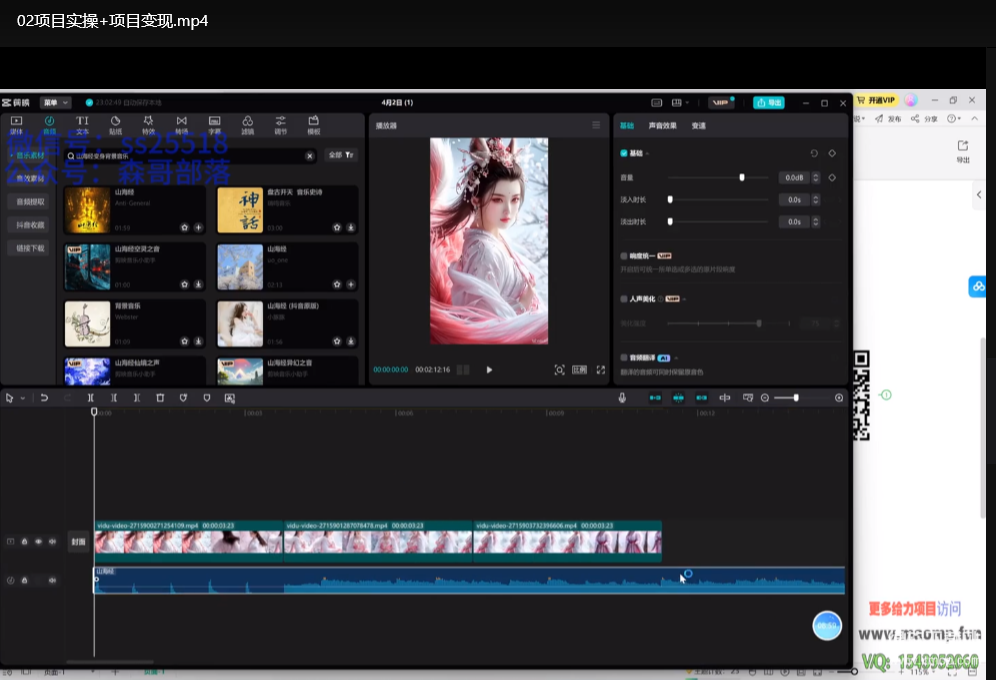The image size is (996, 680).
Task: Zoom in the timeline with plus icon
Action: coord(839,397)
